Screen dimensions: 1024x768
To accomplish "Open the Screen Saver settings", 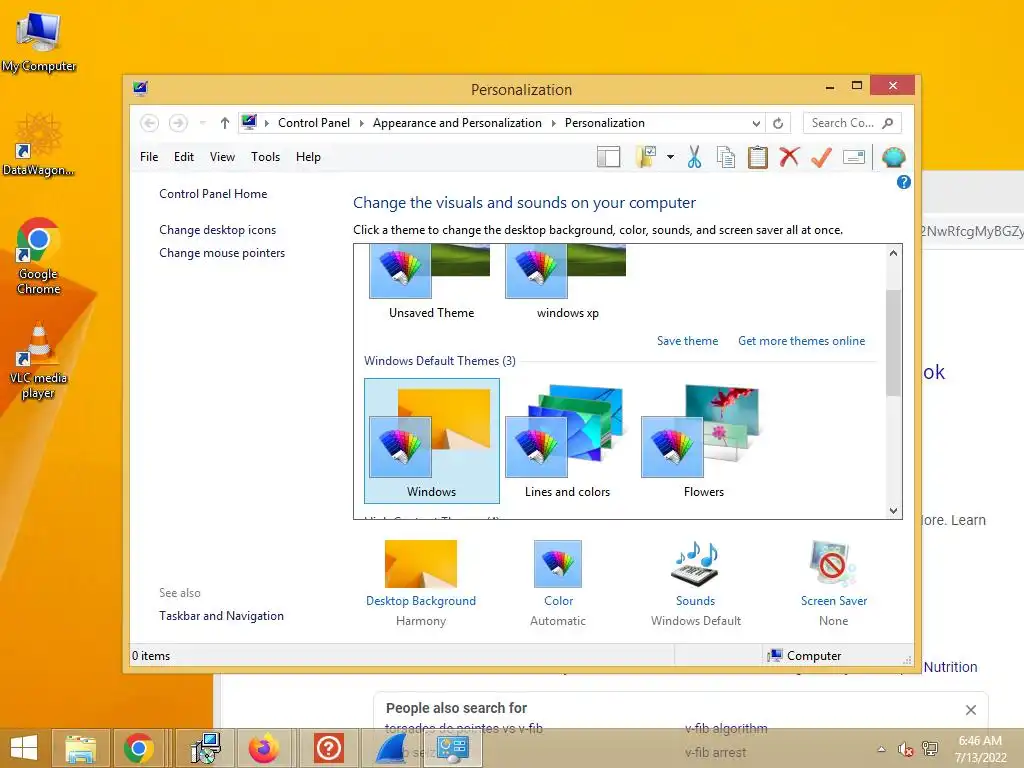I will (833, 583).
